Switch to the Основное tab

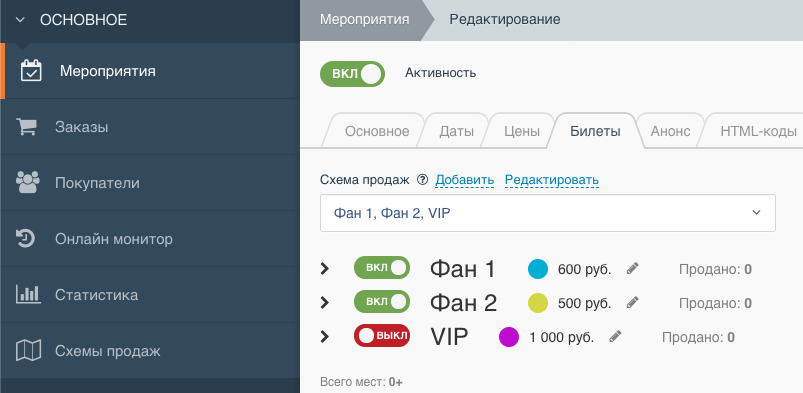pyautogui.click(x=377, y=131)
